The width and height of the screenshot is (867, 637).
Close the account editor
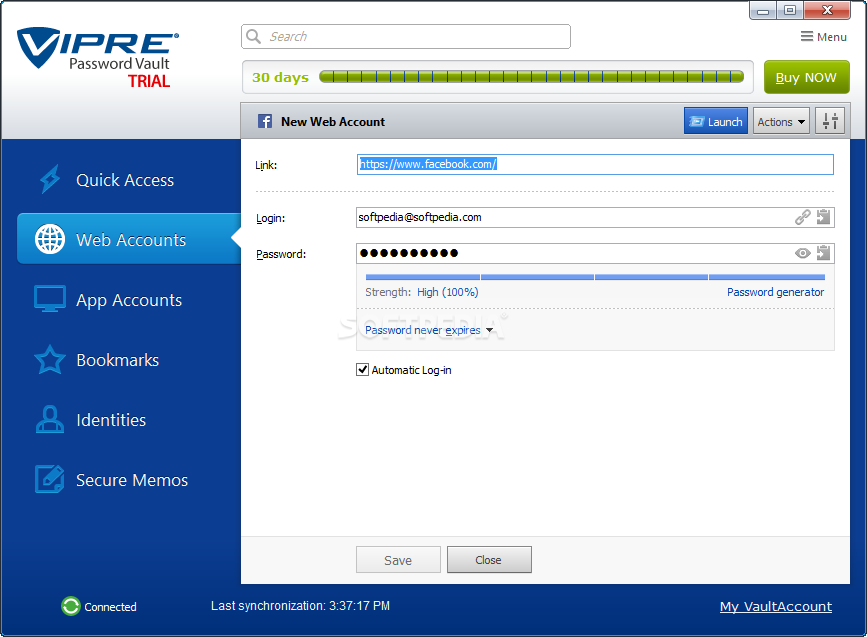489,560
